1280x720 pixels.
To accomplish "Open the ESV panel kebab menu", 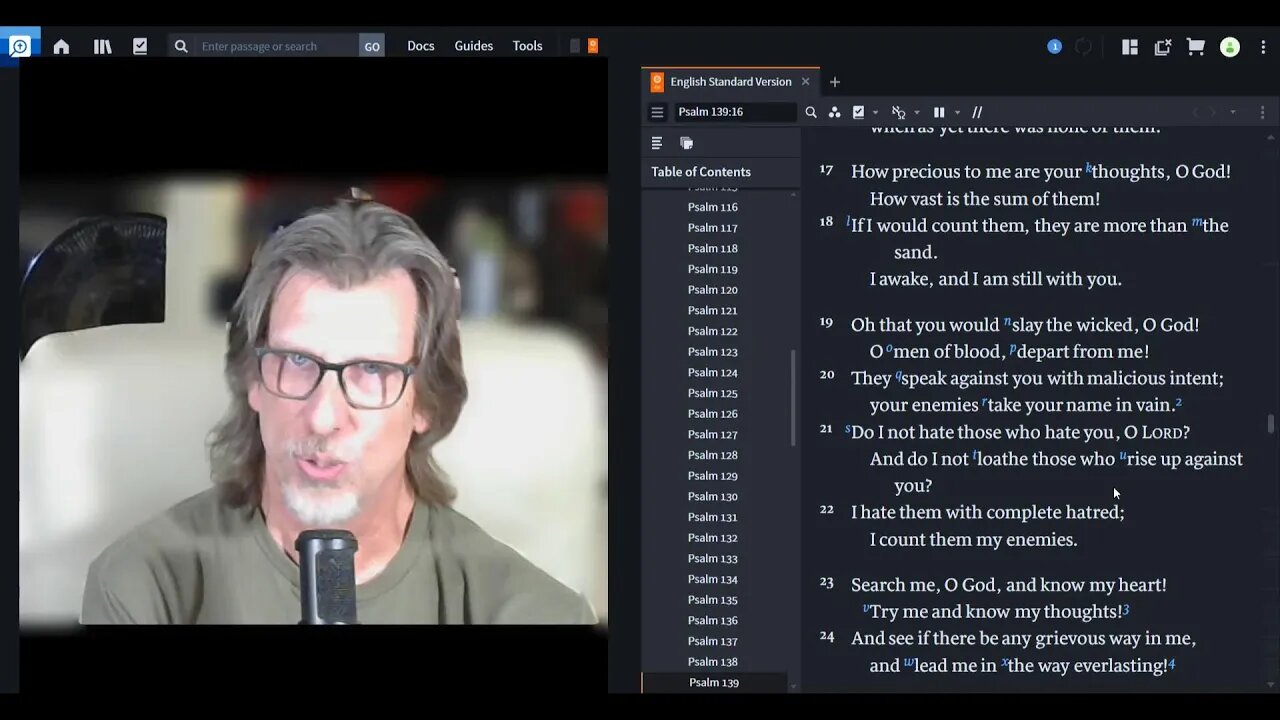I will coord(1262,112).
